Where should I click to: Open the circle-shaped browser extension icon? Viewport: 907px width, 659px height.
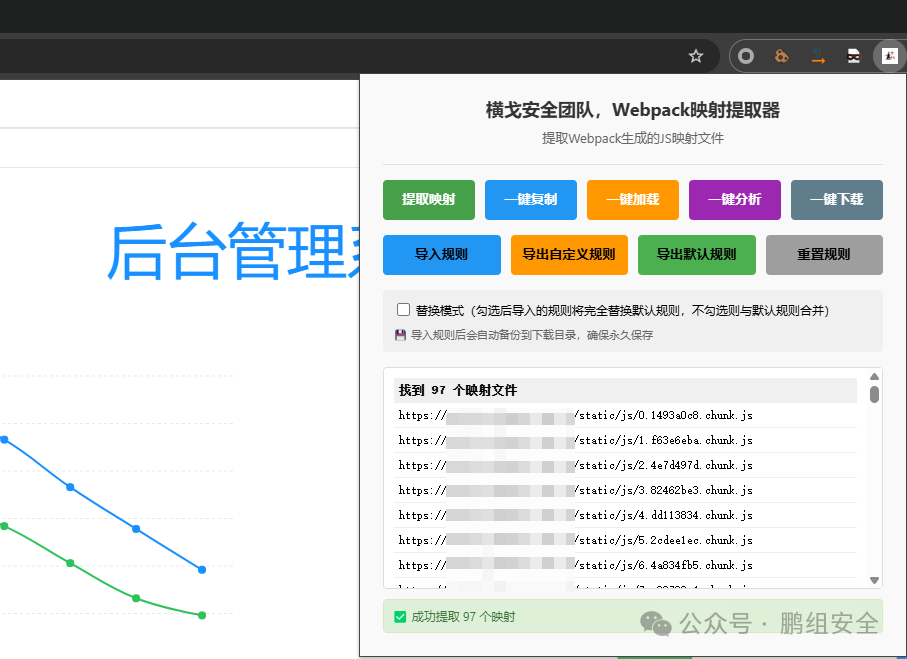pos(746,56)
